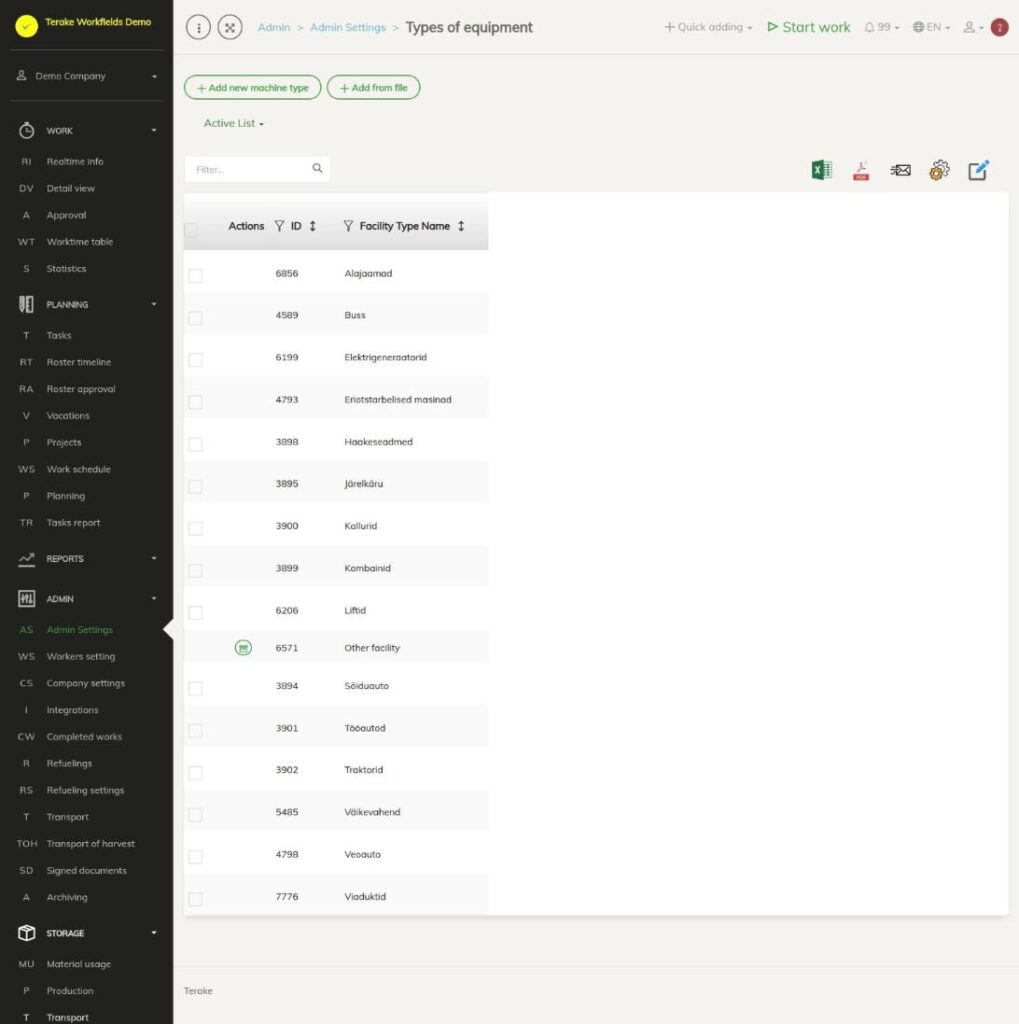Open the user profile dropdown
The image size is (1019, 1024).
click(973, 27)
